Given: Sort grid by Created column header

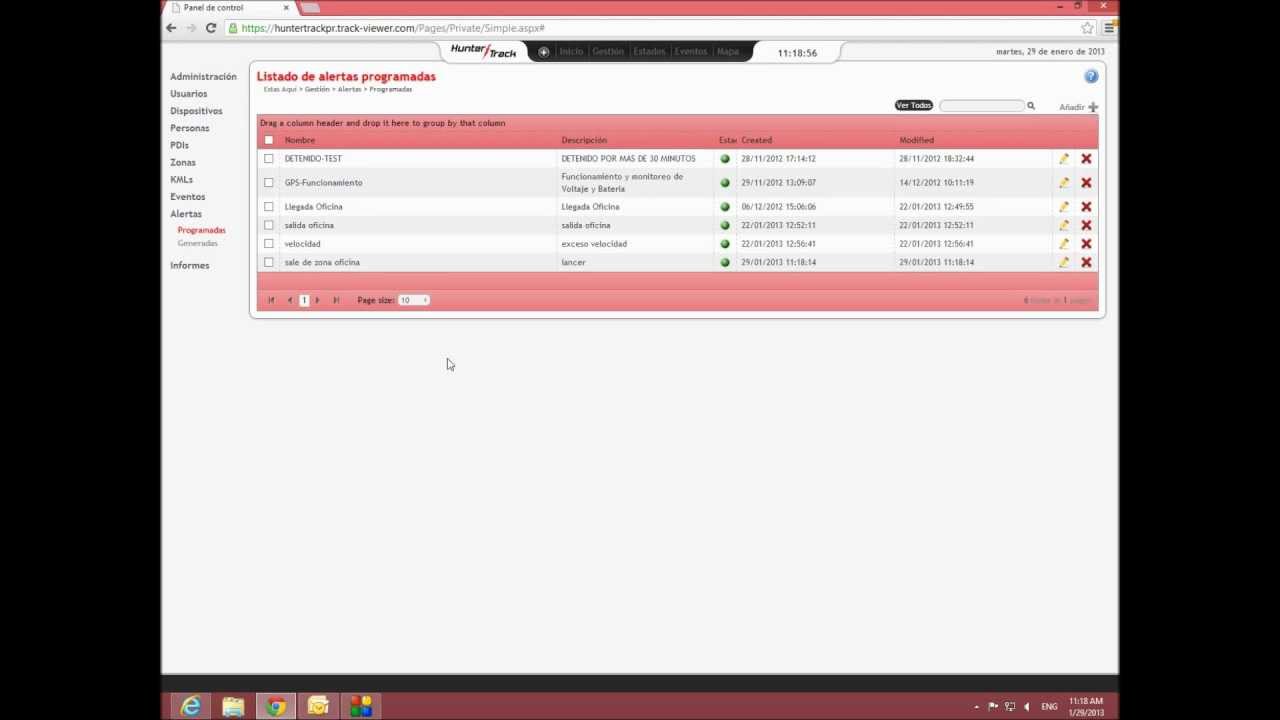Looking at the screenshot, I should (757, 140).
